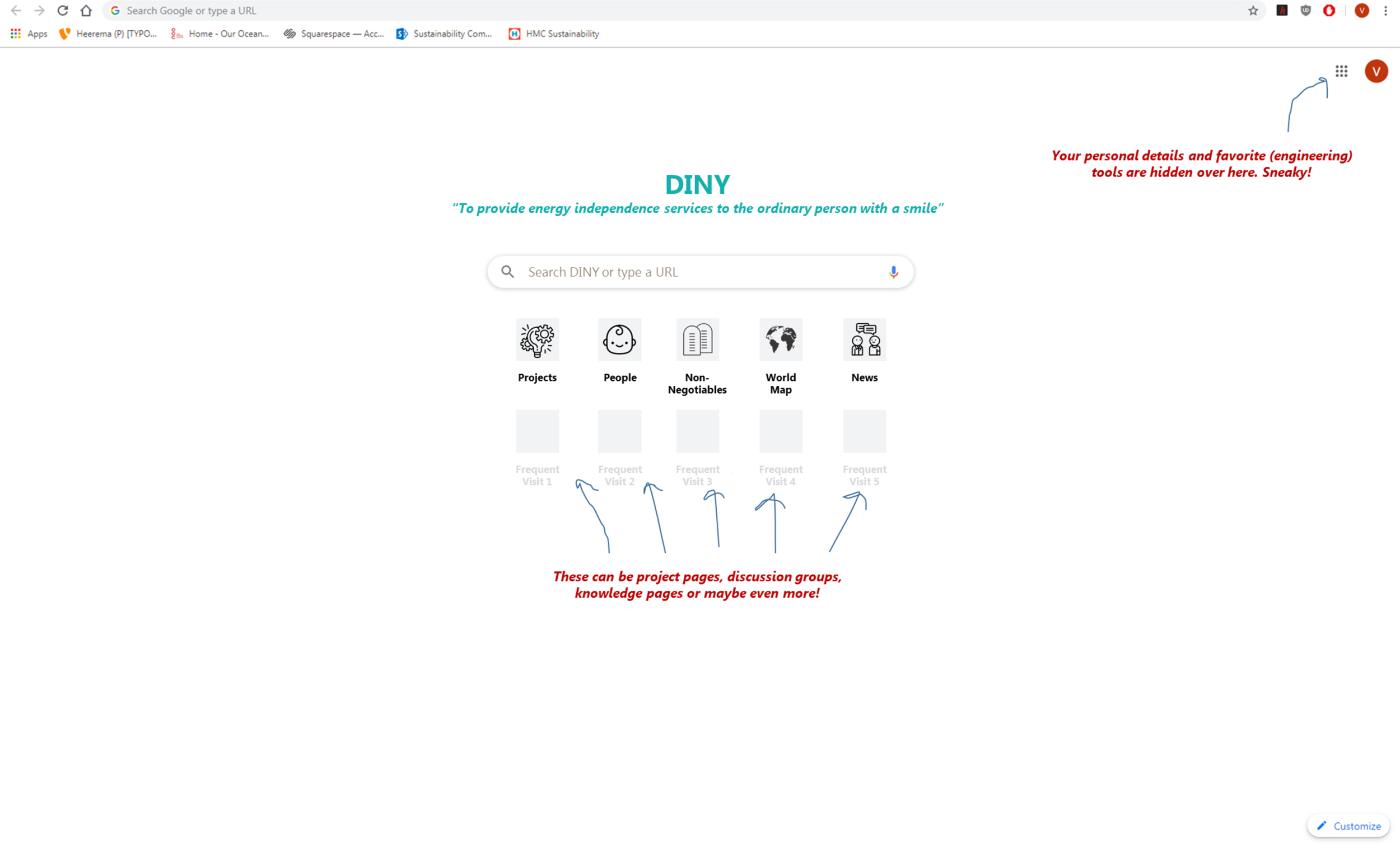Open Chrome three-dot menu
1400x848 pixels.
(x=1385, y=11)
